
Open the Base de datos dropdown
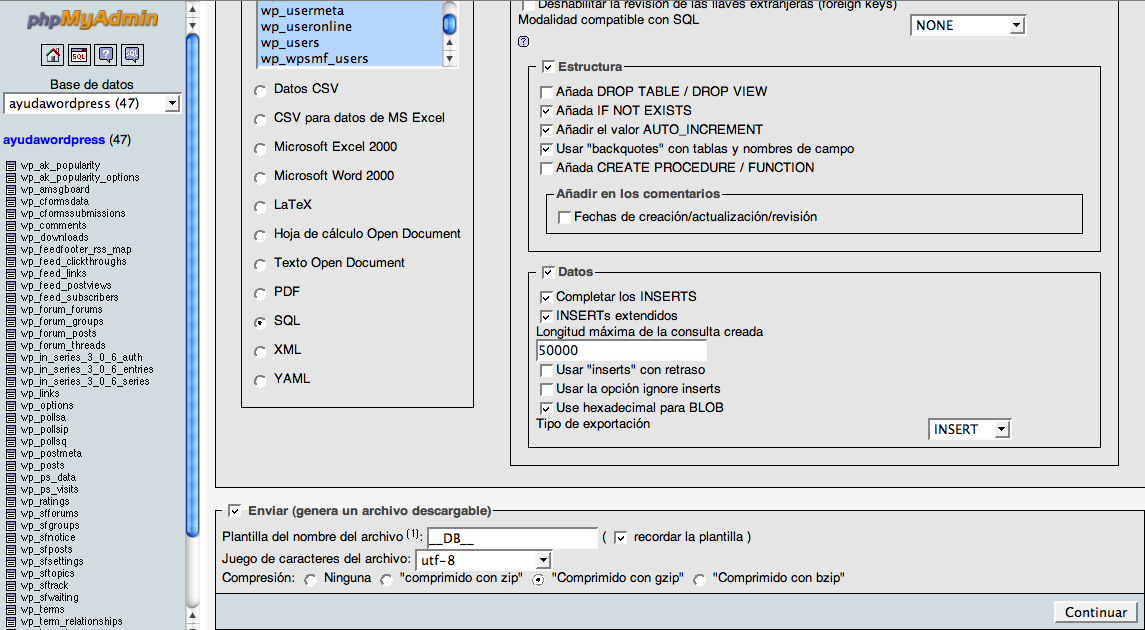click(92, 104)
